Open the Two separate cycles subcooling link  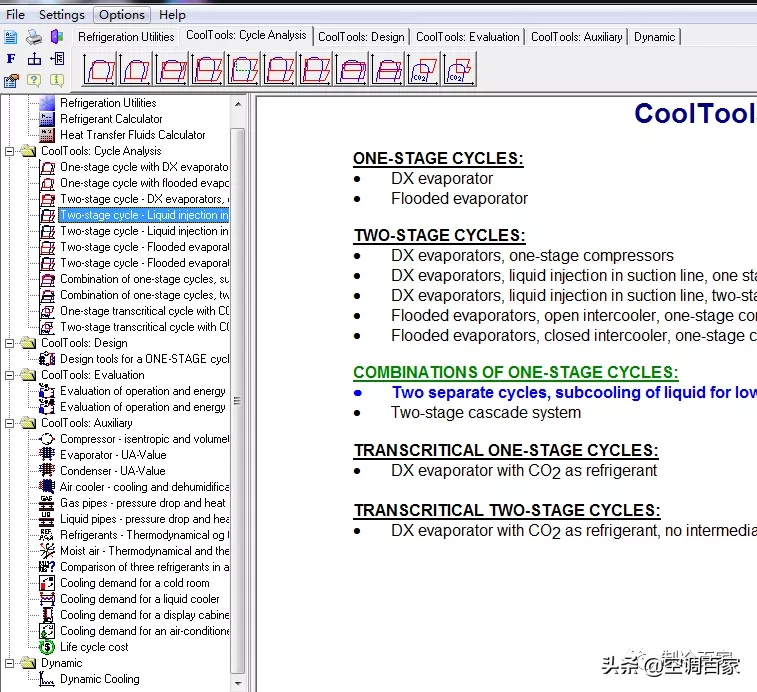(574, 393)
